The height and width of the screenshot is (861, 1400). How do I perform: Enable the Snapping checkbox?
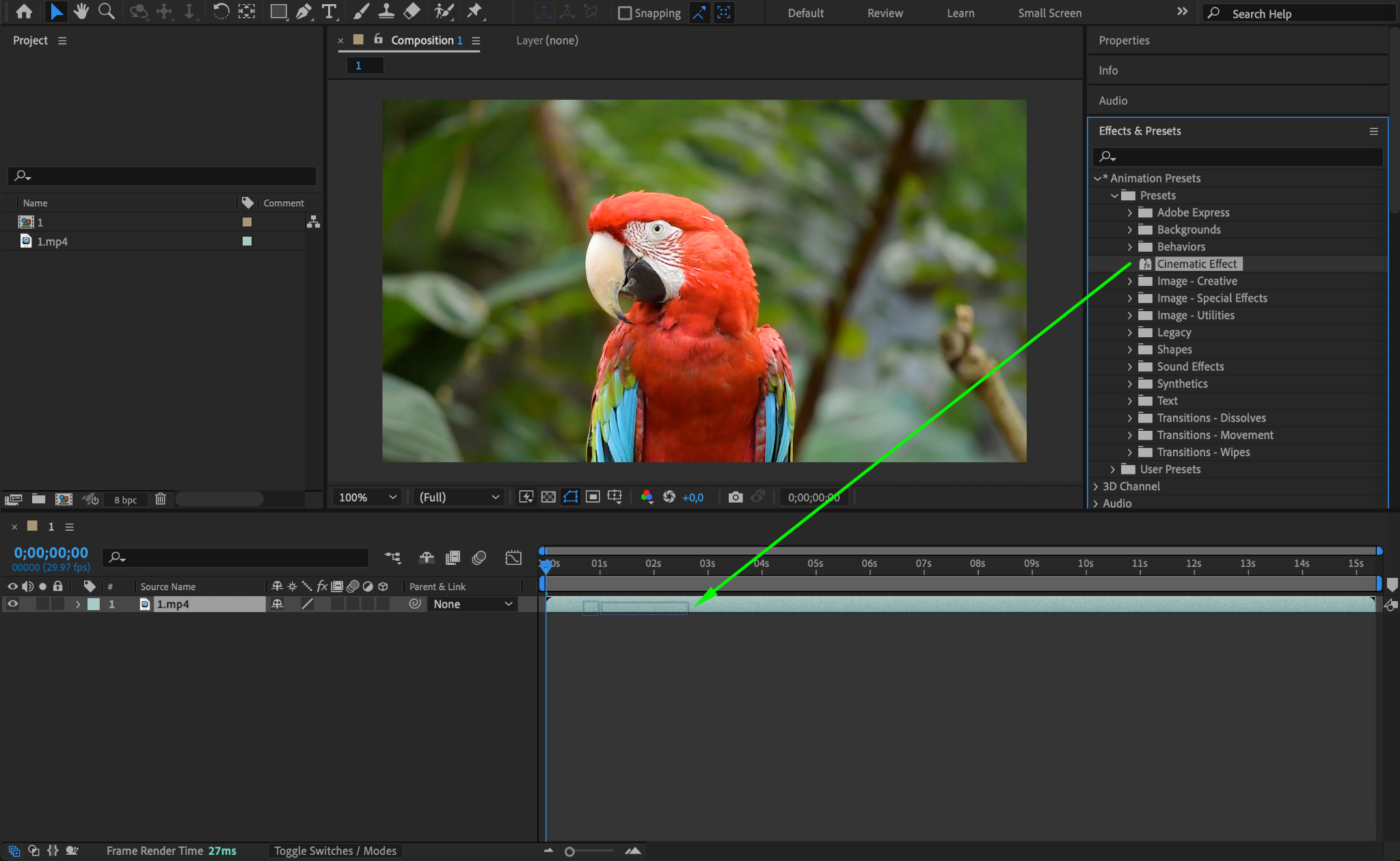[x=625, y=13]
